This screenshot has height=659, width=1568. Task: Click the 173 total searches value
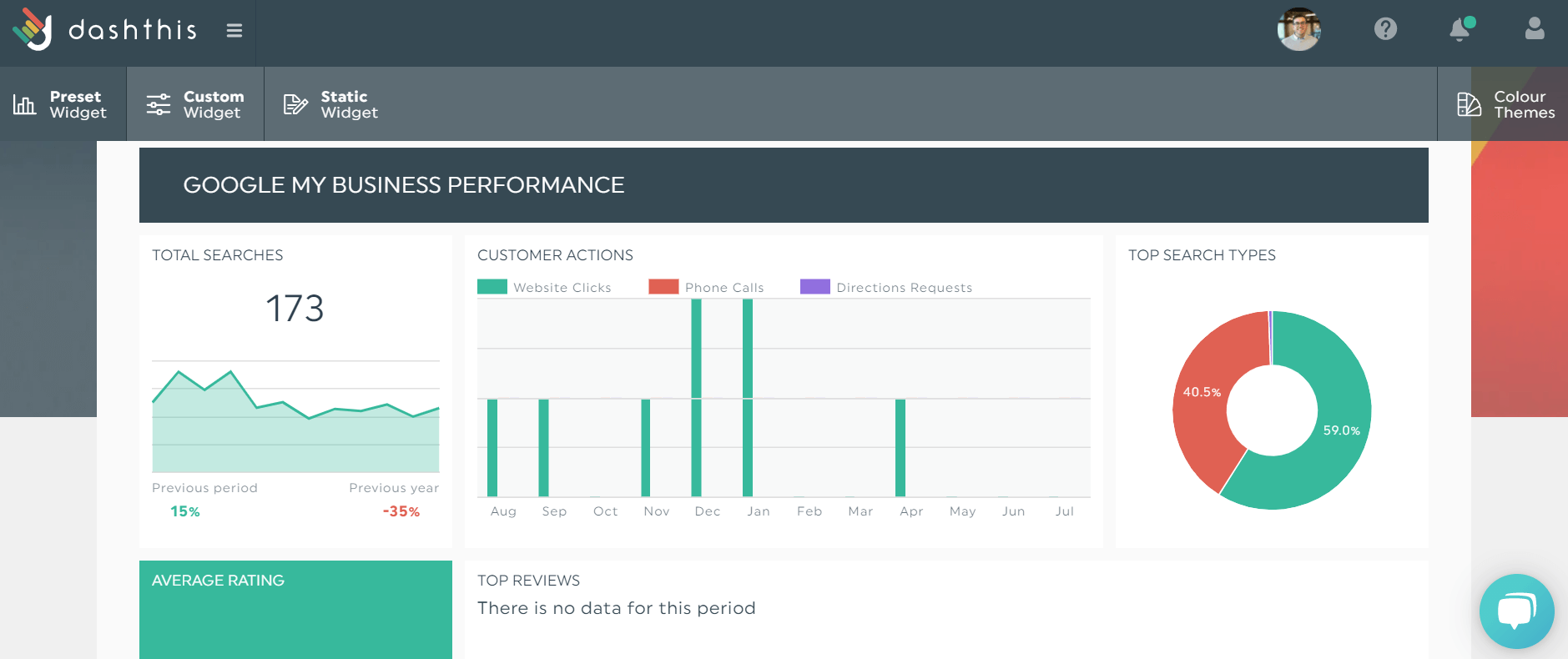pos(295,309)
